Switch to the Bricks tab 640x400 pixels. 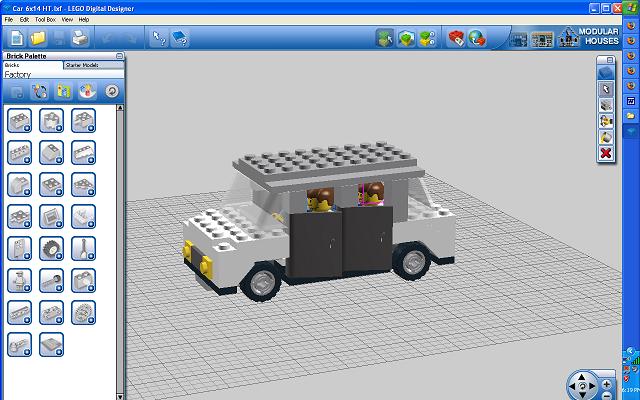click(x=33, y=65)
